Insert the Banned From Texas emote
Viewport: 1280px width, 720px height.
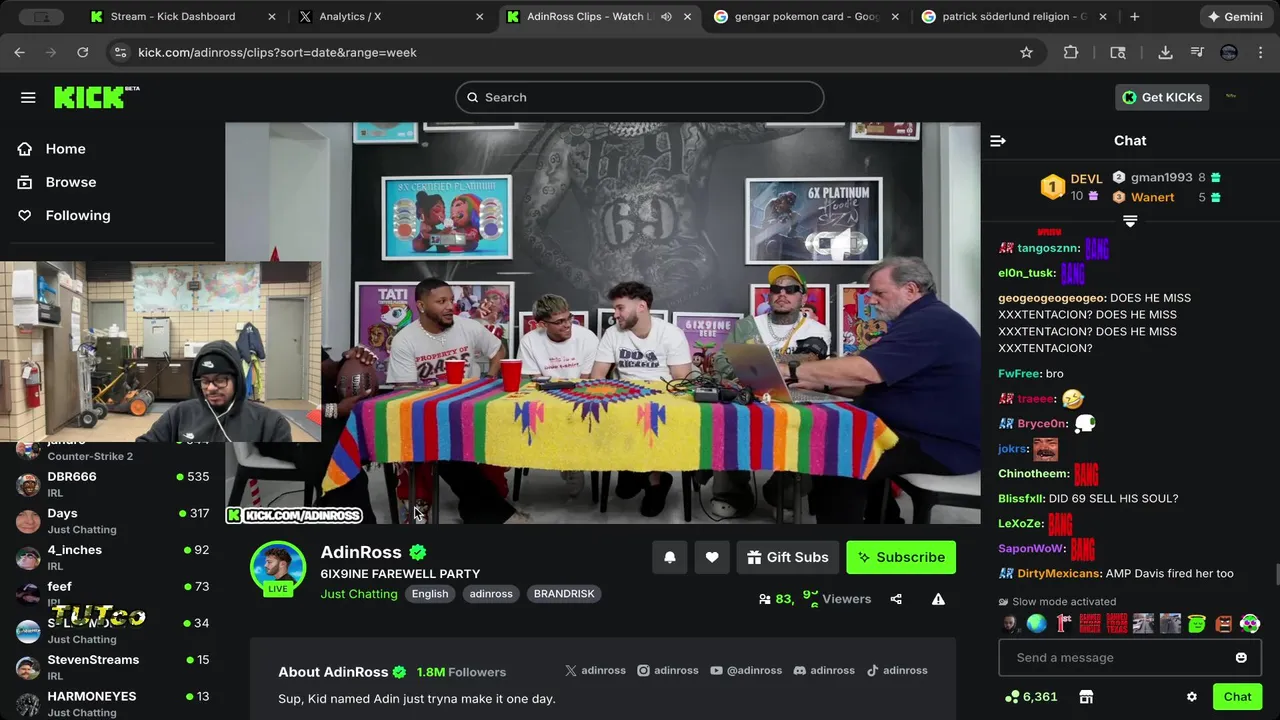pos(1117,623)
